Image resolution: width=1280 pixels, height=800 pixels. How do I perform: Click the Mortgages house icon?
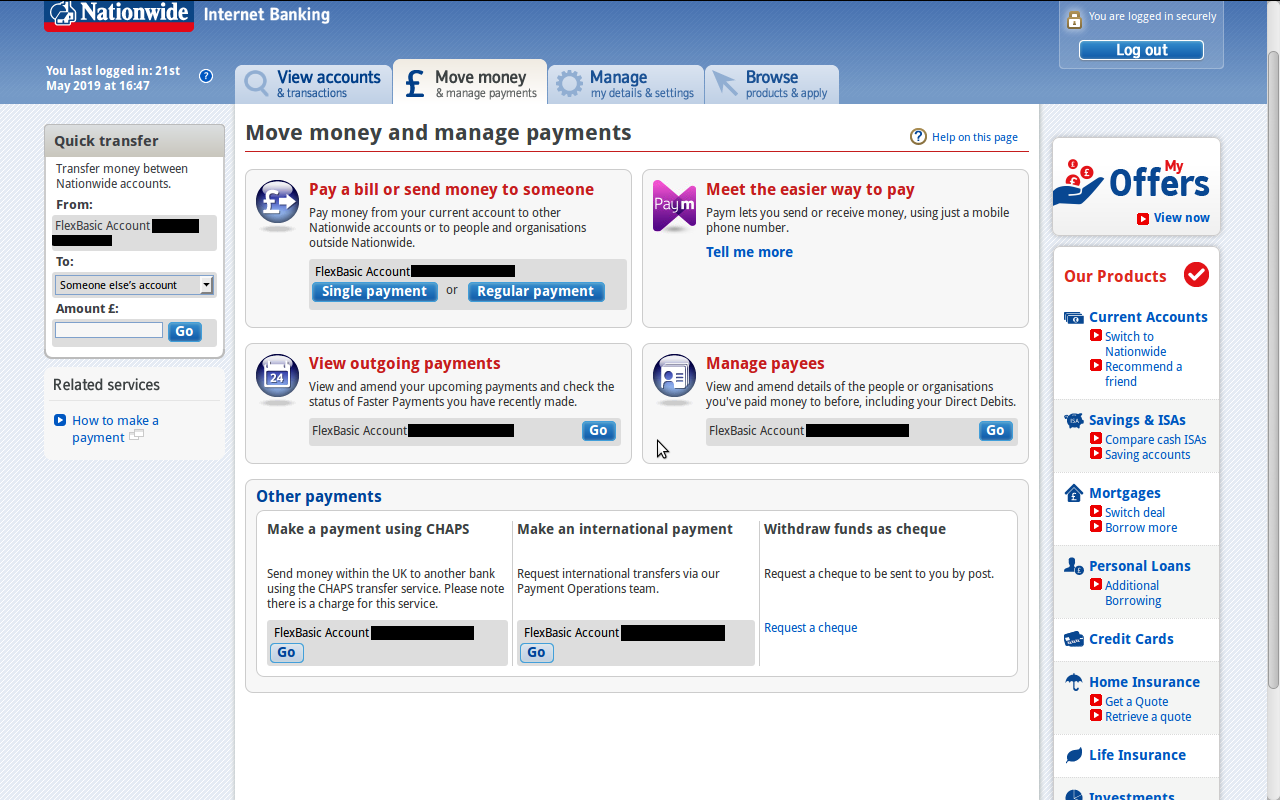coord(1074,493)
